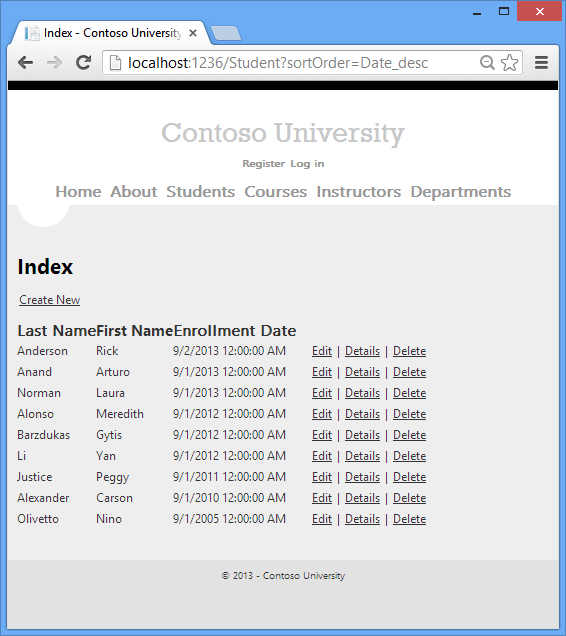Edit the Barzdukas Gytis row
566x636 pixels.
[322, 435]
